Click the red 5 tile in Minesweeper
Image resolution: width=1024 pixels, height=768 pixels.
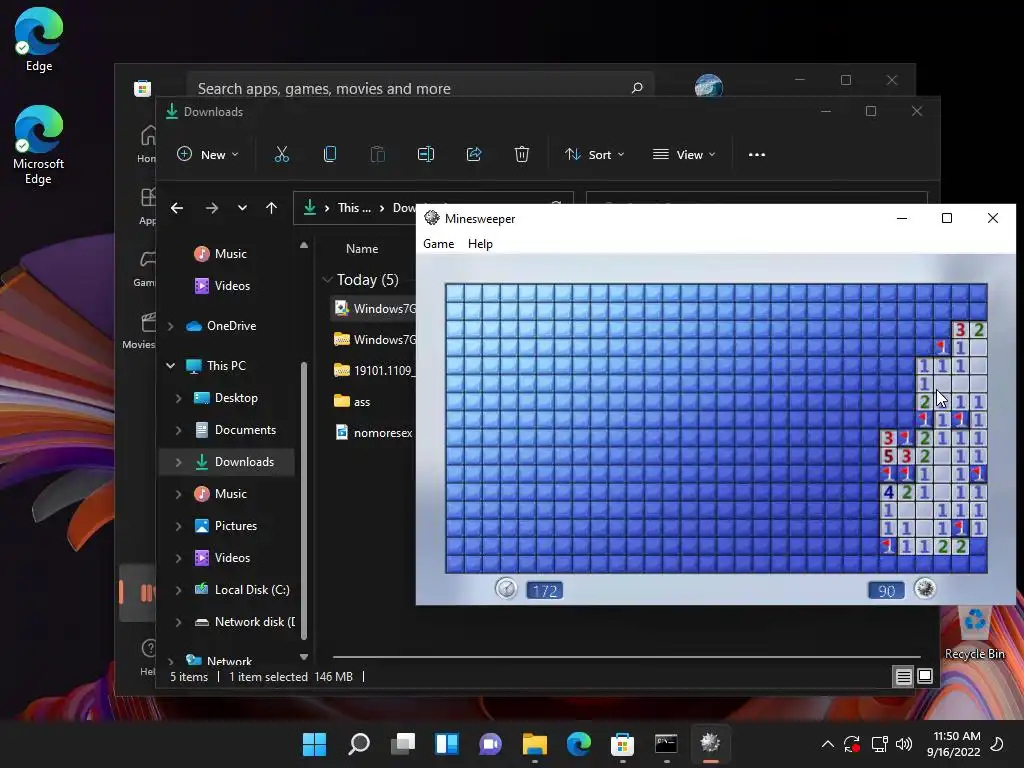(x=888, y=456)
